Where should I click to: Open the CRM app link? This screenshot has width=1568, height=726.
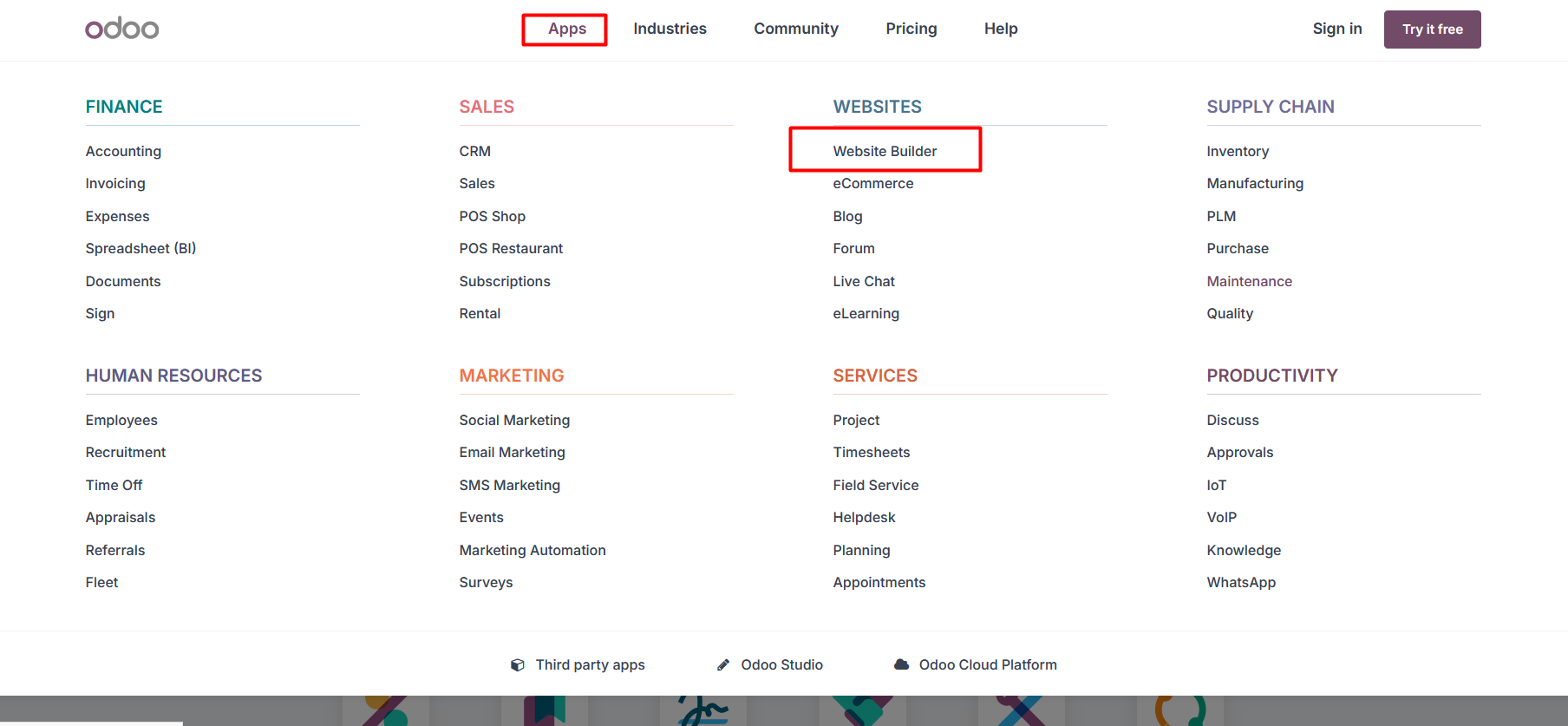coord(475,151)
